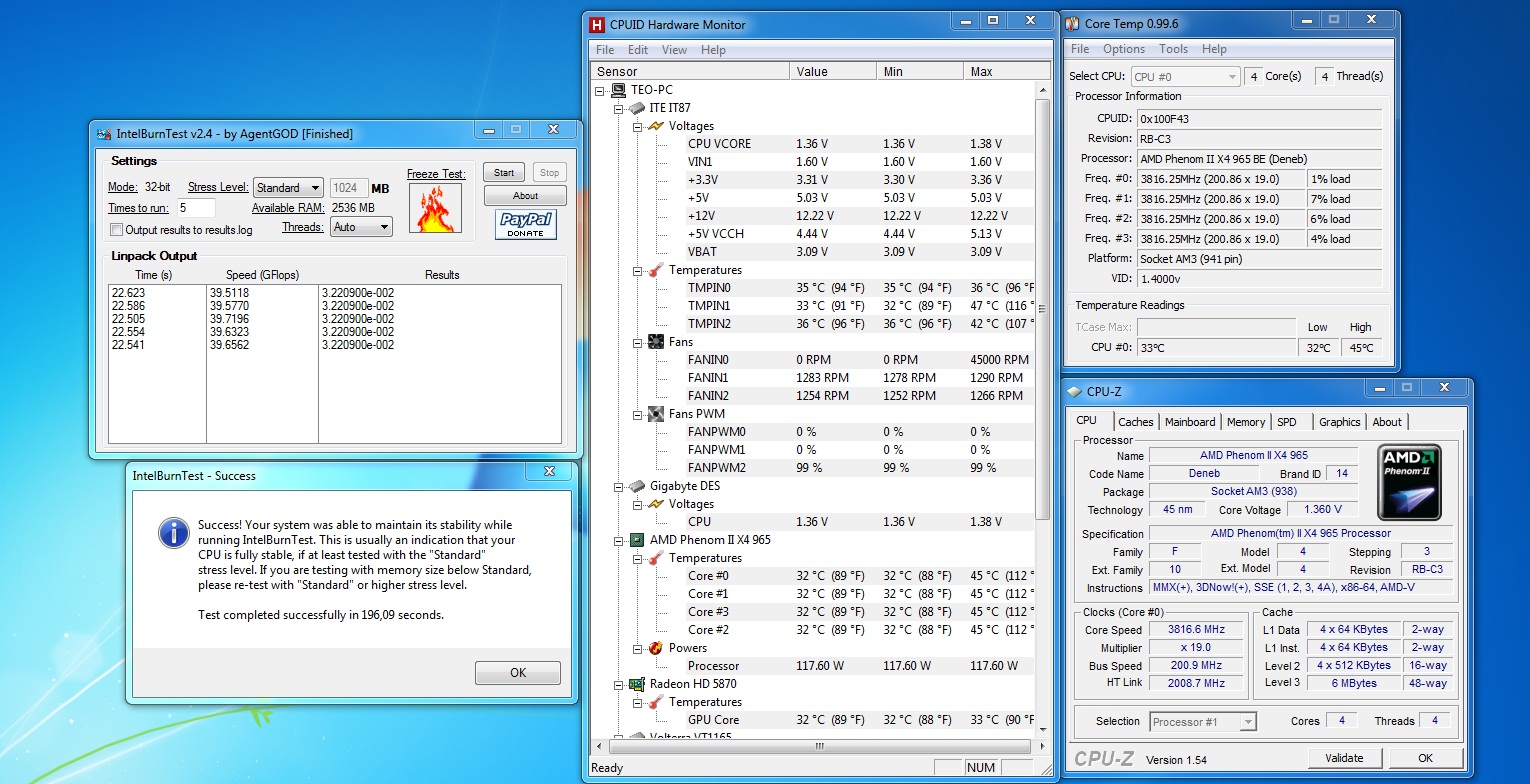
Task: Click the Radeon HD 5870 graphics card icon
Action: pyautogui.click(x=637, y=684)
